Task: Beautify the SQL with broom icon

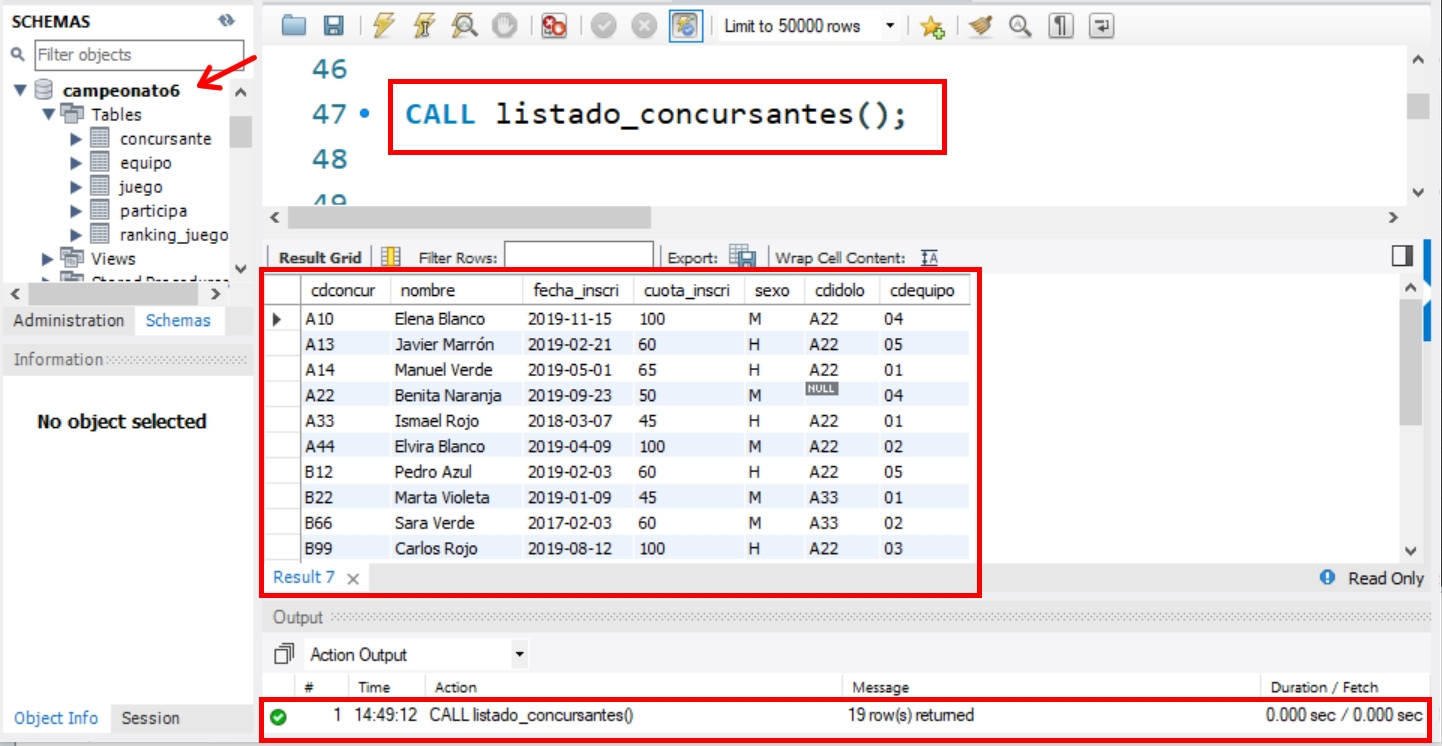Action: pos(980,27)
